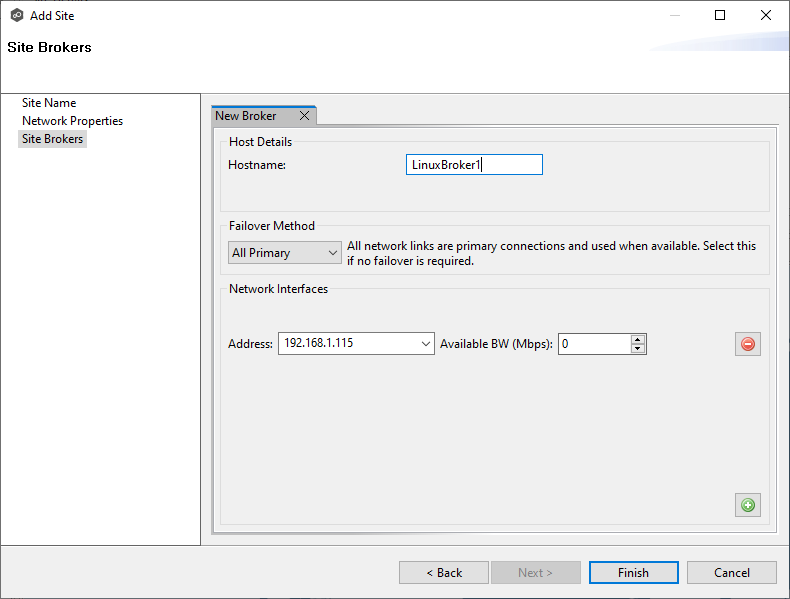Go to Site Name page

coord(49,103)
